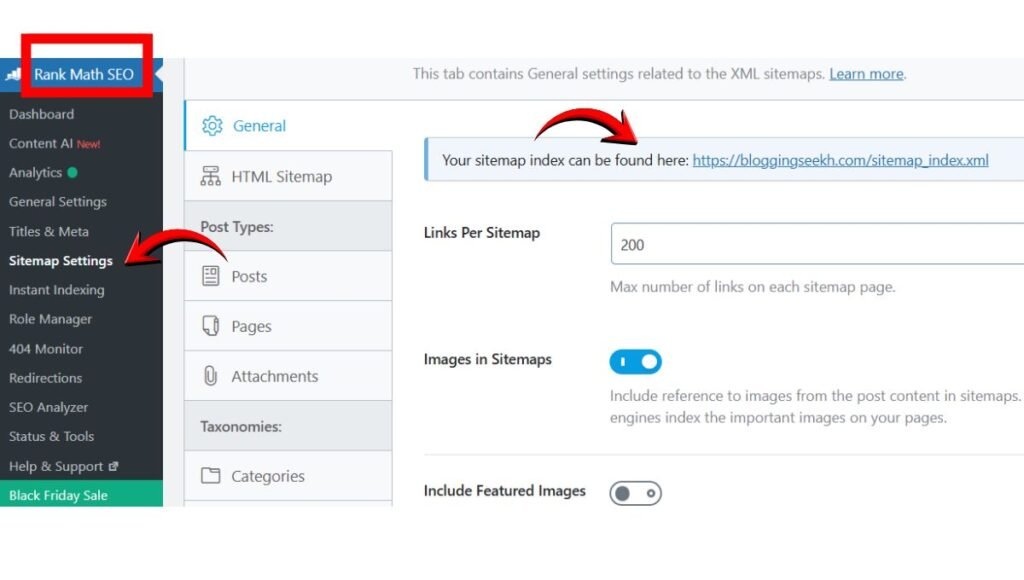Click the HTML Sitemap hierarchy icon
The height and width of the screenshot is (580, 1024).
(x=210, y=176)
